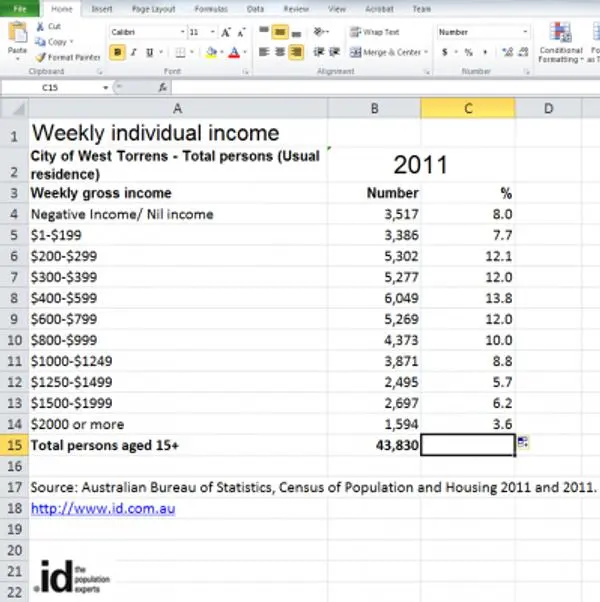This screenshot has width=600, height=602.
Task: Switch to the Page Layout tab
Action: point(154,9)
